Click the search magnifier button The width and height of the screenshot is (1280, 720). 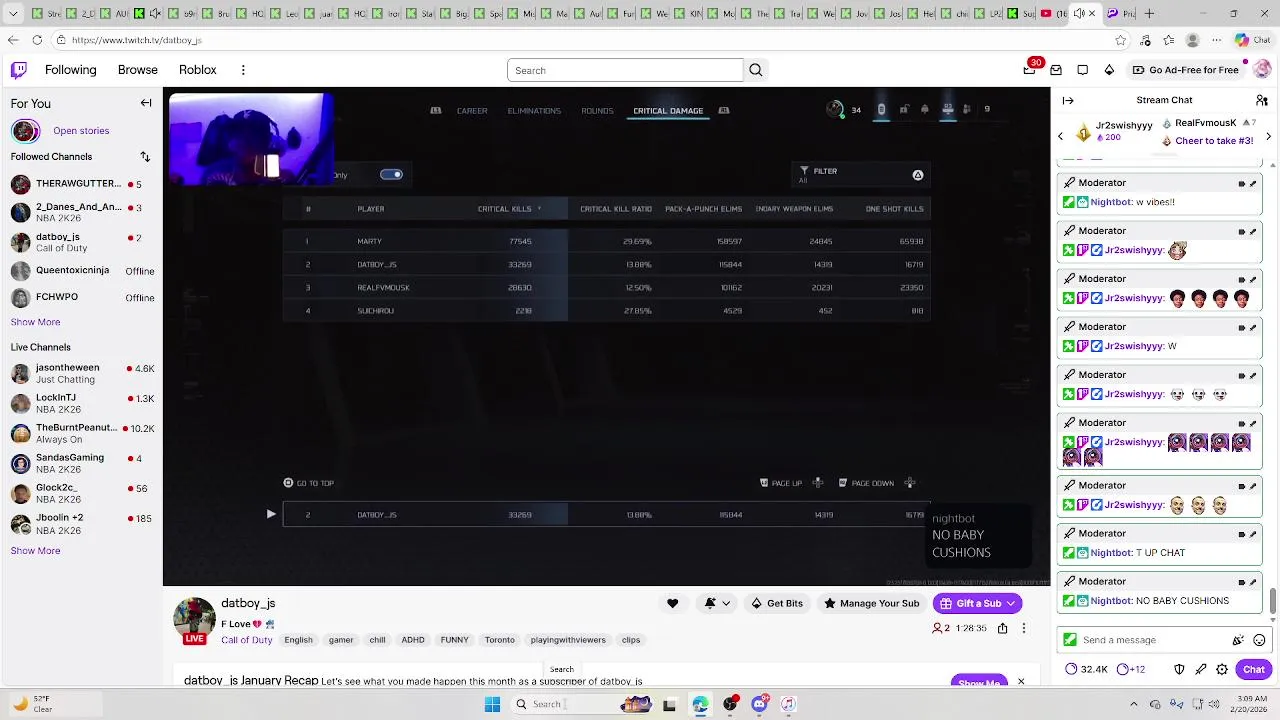[x=756, y=70]
